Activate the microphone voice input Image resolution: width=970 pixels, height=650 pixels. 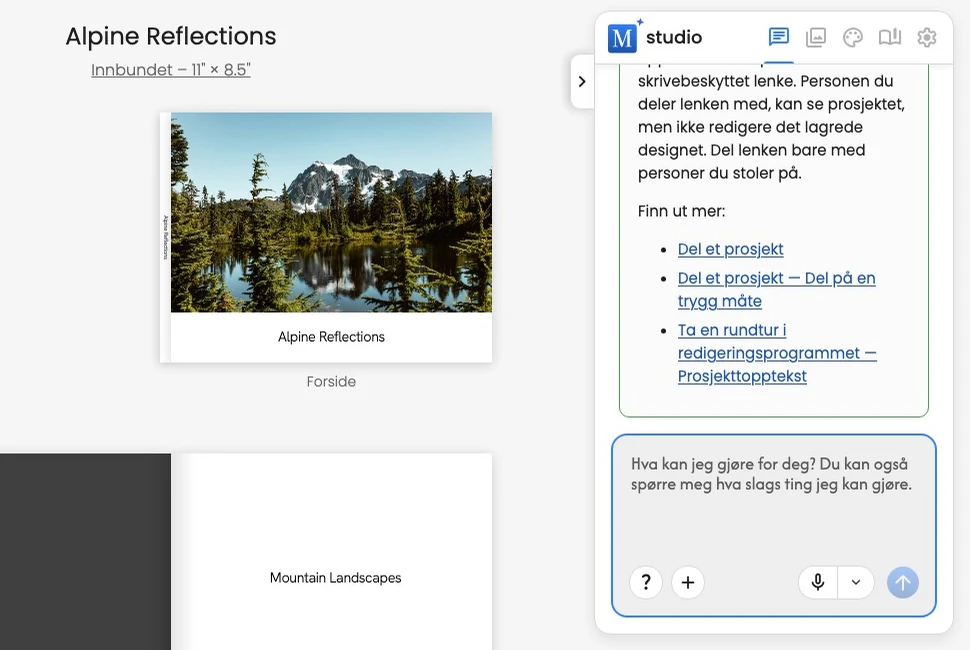[x=818, y=582]
